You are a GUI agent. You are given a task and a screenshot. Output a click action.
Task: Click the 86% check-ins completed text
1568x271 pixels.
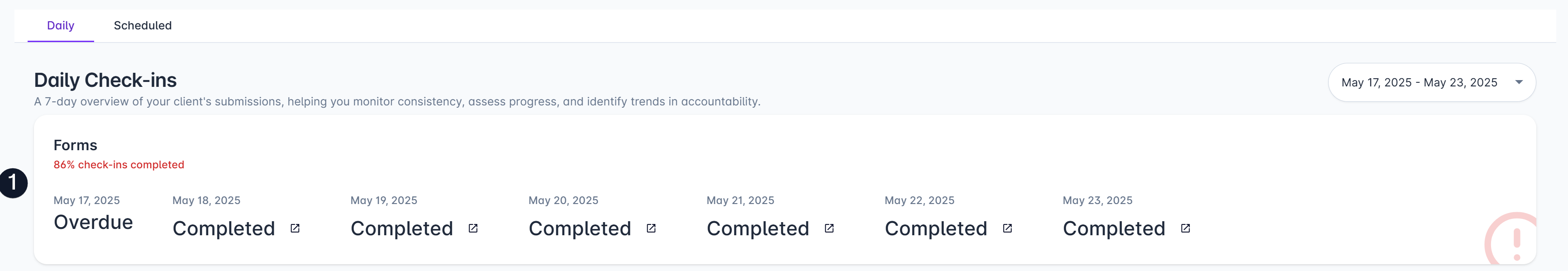119,164
